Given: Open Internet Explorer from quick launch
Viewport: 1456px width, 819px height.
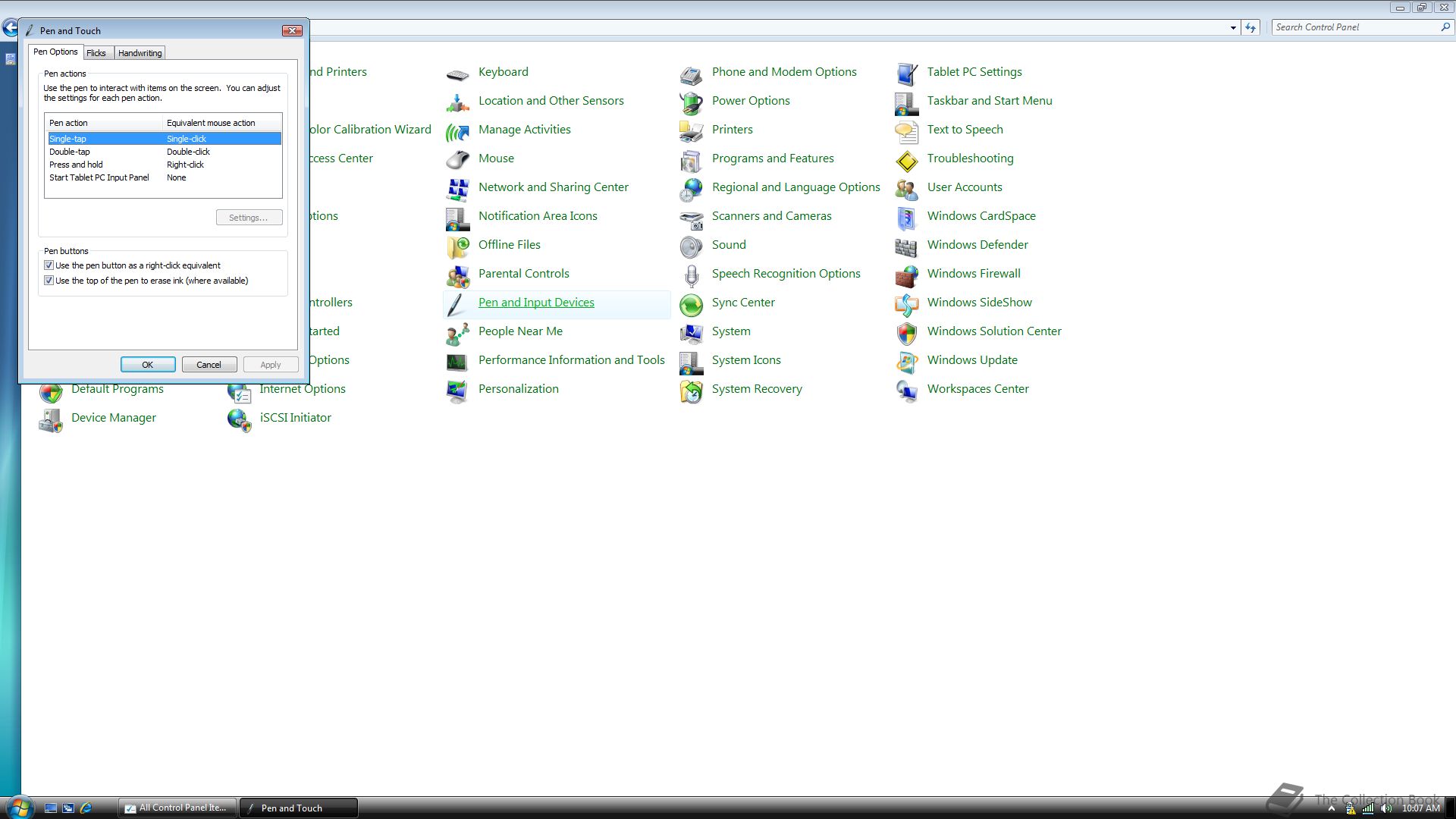Looking at the screenshot, I should [x=86, y=808].
